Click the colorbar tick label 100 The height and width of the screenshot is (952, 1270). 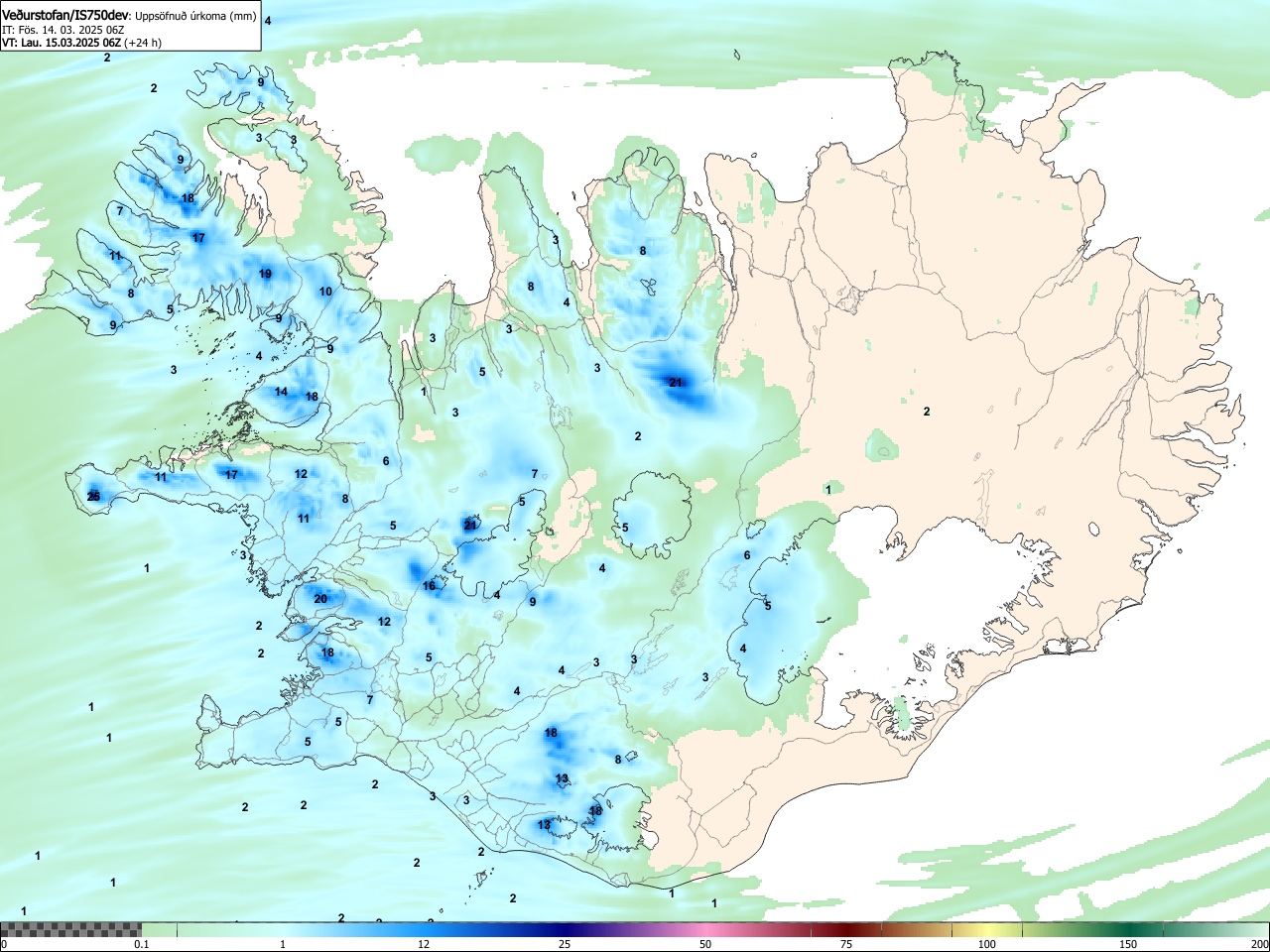[x=987, y=944]
